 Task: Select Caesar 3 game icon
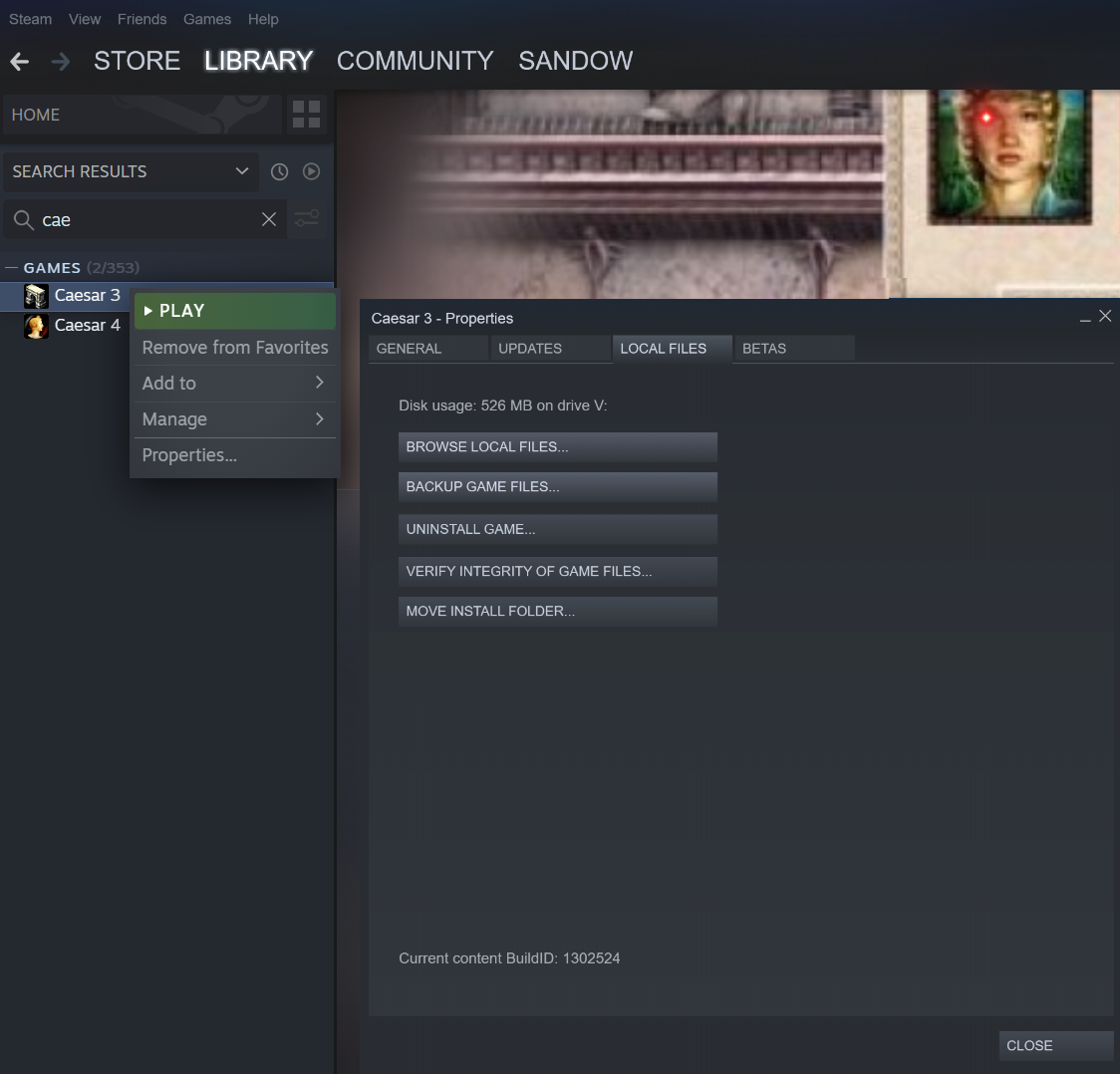(x=36, y=296)
